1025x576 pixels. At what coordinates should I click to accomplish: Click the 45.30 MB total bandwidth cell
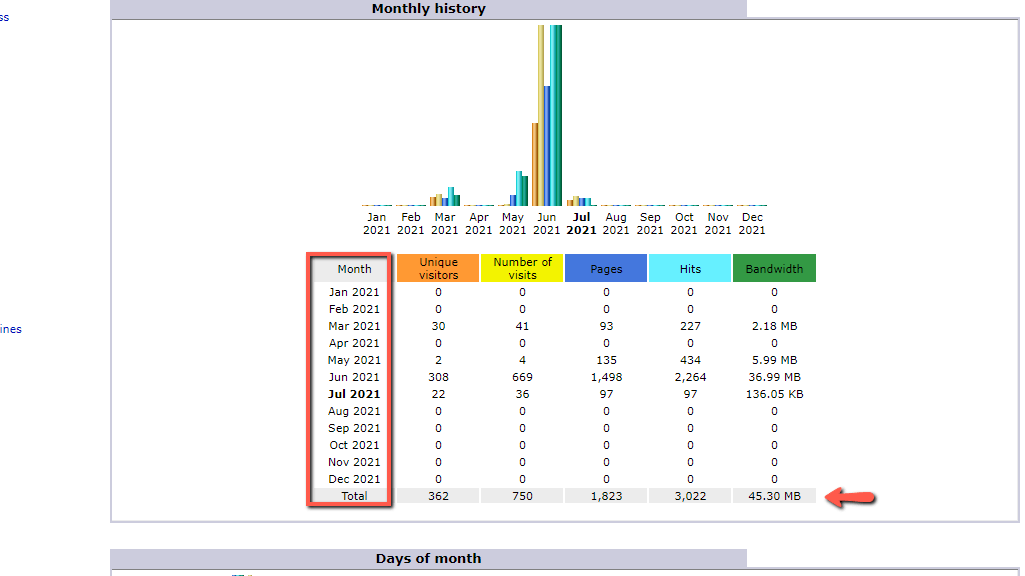click(774, 496)
